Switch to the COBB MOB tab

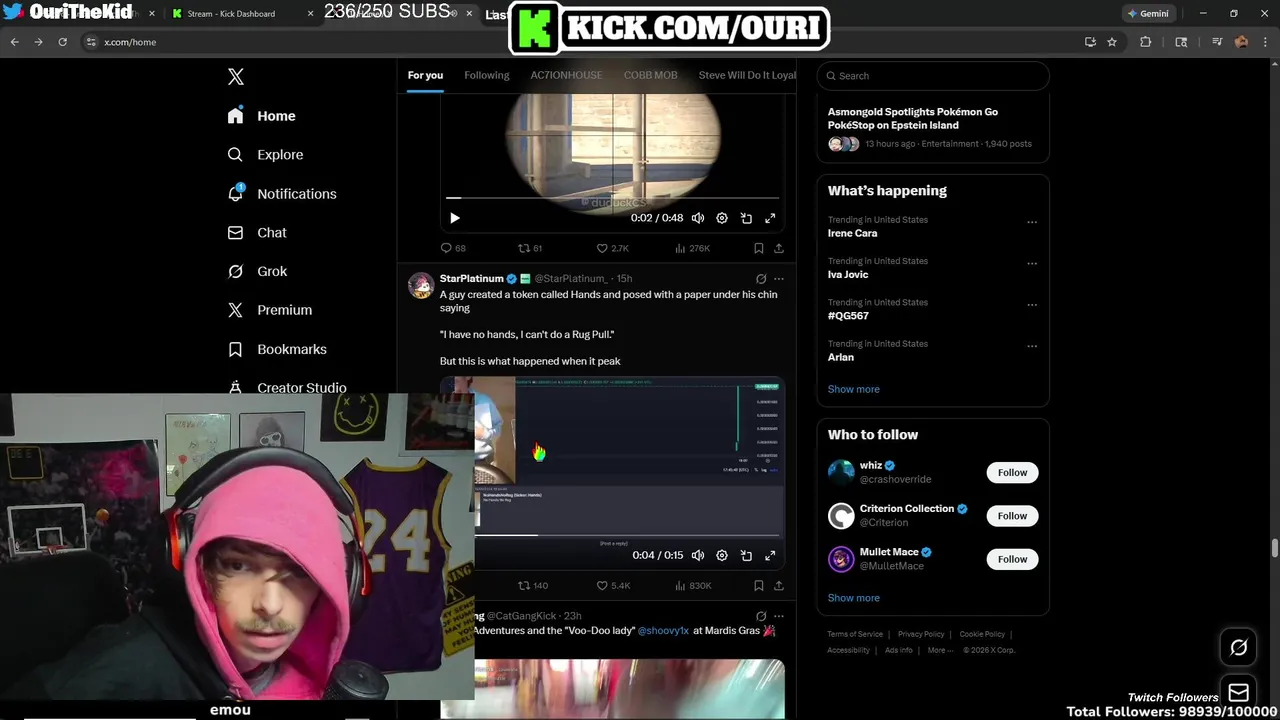[651, 75]
